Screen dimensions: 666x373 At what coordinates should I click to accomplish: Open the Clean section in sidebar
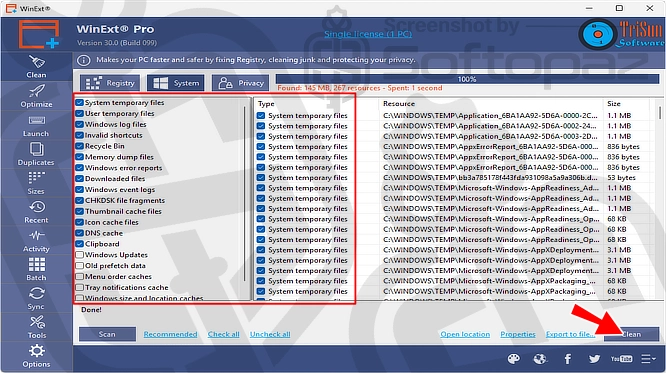point(36,67)
